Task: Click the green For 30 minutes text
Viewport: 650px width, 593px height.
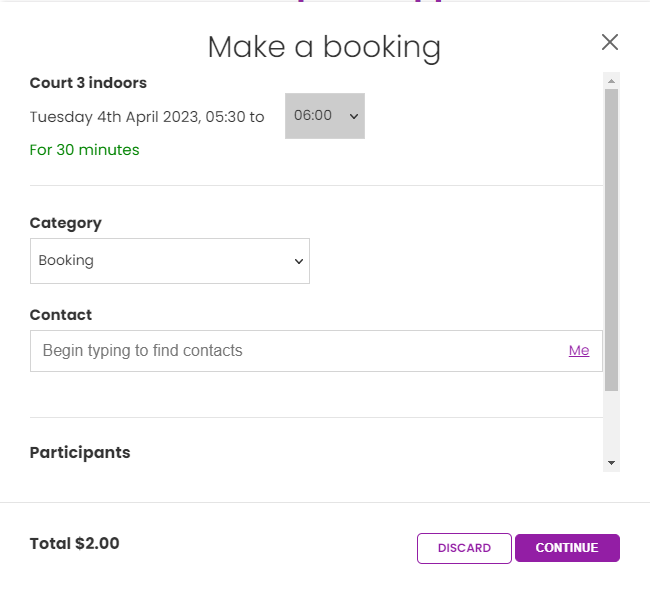Action: tap(85, 150)
